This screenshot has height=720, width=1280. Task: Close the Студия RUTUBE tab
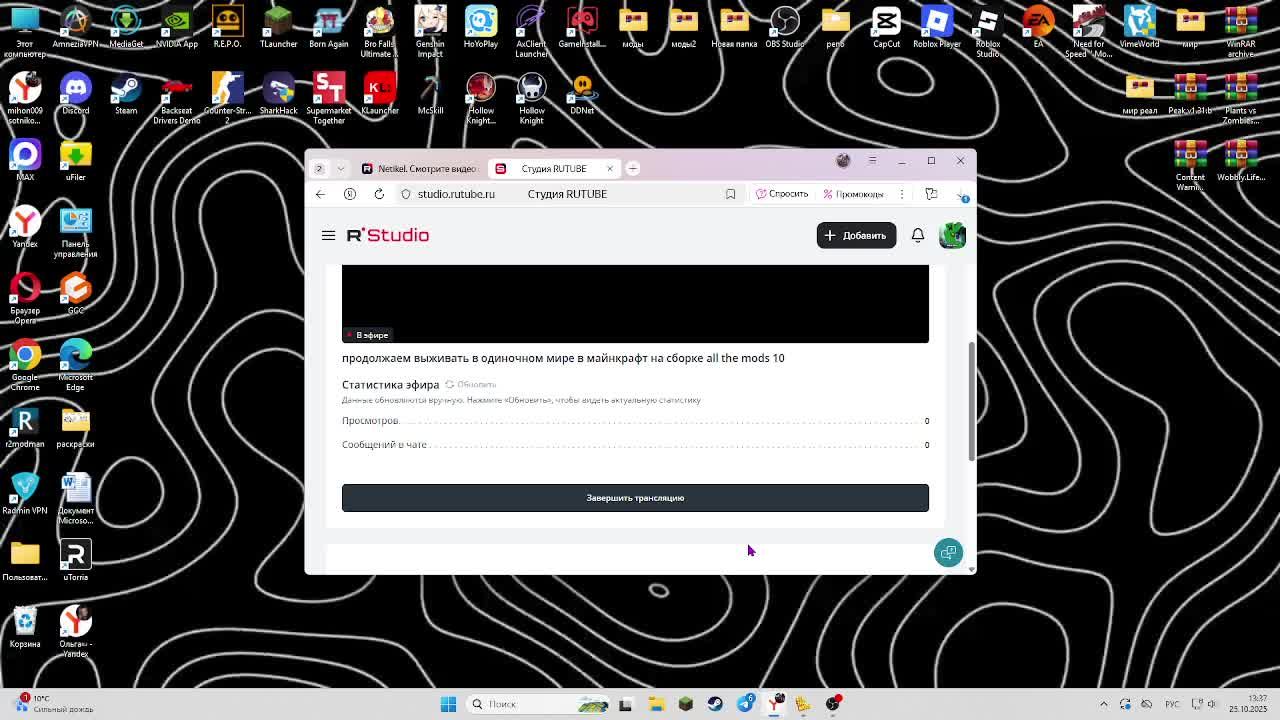point(609,168)
